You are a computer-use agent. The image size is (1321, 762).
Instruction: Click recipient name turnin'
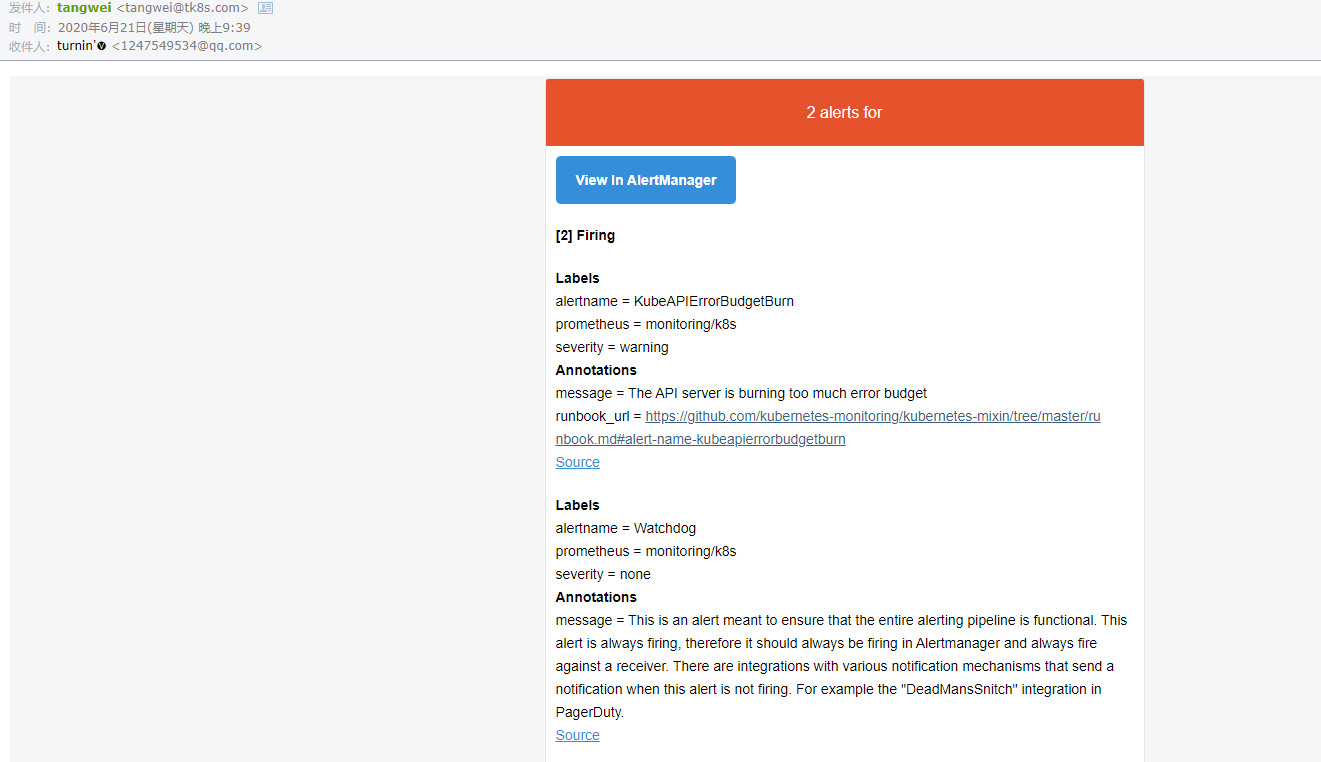82,46
